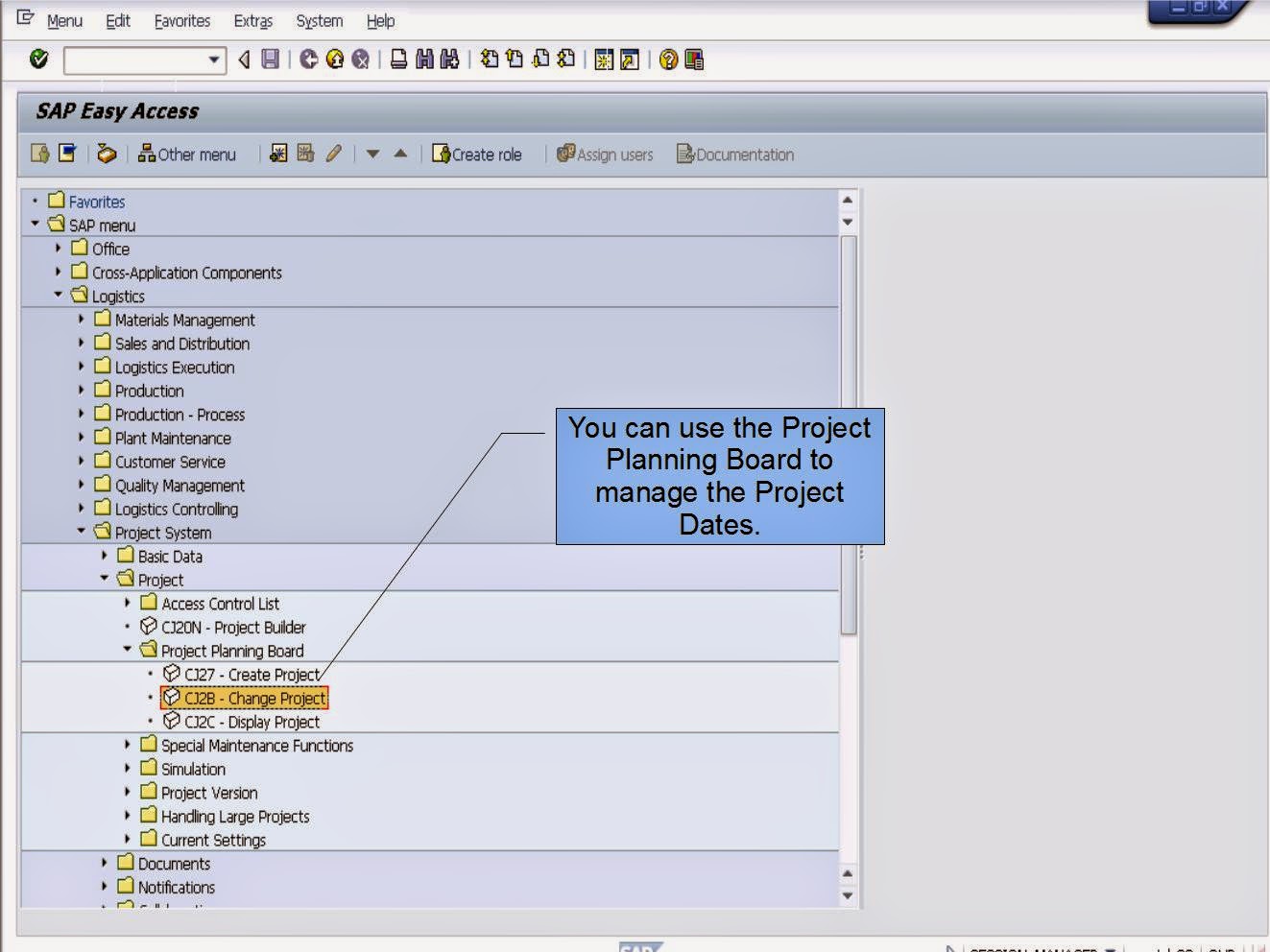Image resolution: width=1270 pixels, height=952 pixels.
Task: Open the System menu
Action: (319, 20)
